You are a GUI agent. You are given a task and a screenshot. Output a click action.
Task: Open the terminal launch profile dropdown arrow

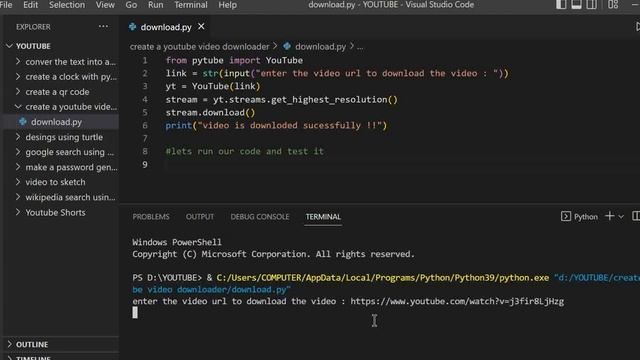pyautogui.click(x=621, y=216)
